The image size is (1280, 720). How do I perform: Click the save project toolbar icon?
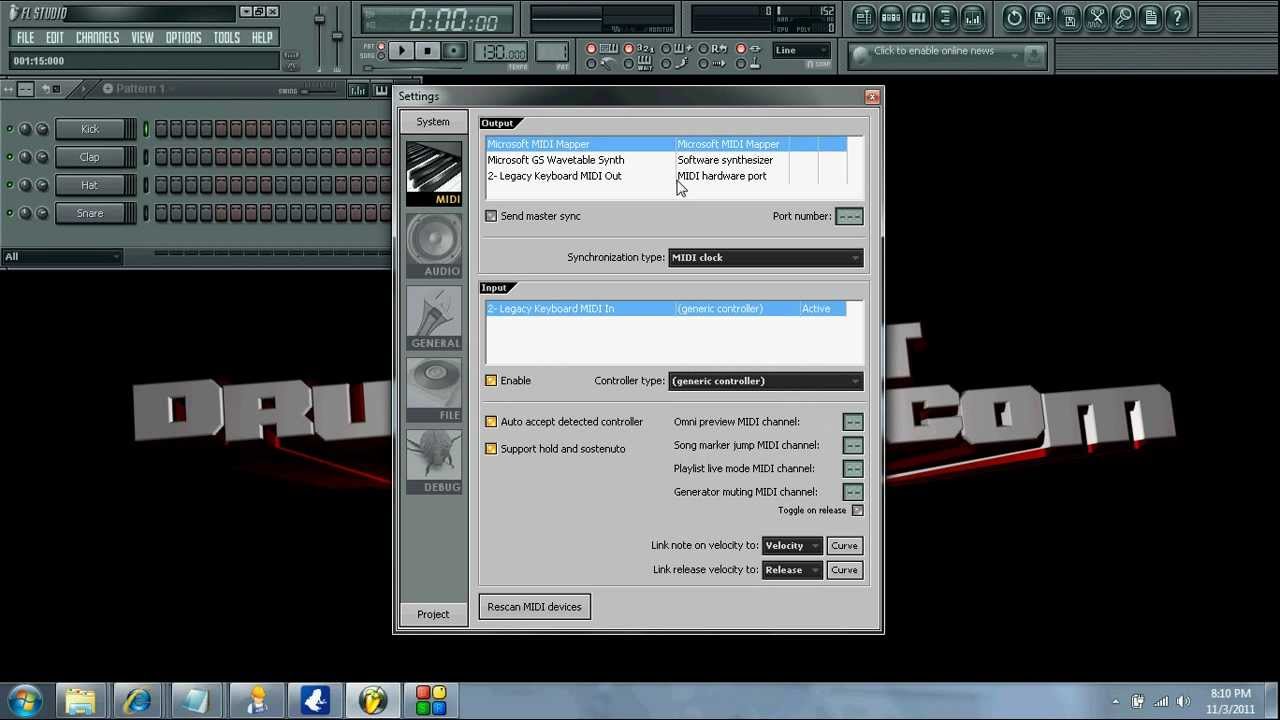coord(1069,18)
